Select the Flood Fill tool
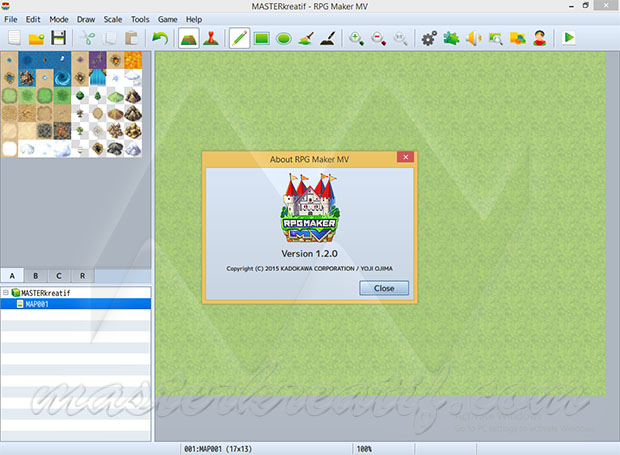This screenshot has width=620, height=455. [306, 38]
